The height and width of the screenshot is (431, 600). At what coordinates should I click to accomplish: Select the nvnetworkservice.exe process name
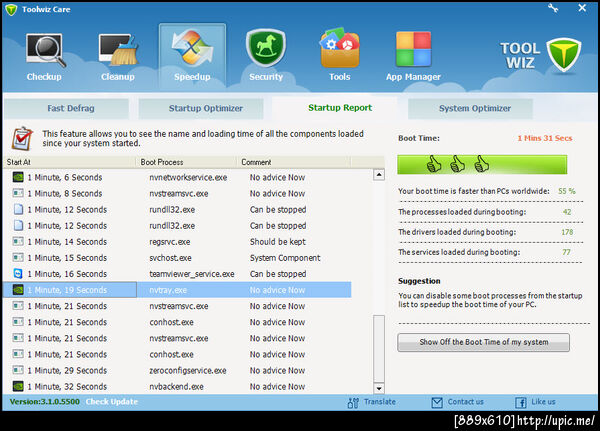click(188, 178)
